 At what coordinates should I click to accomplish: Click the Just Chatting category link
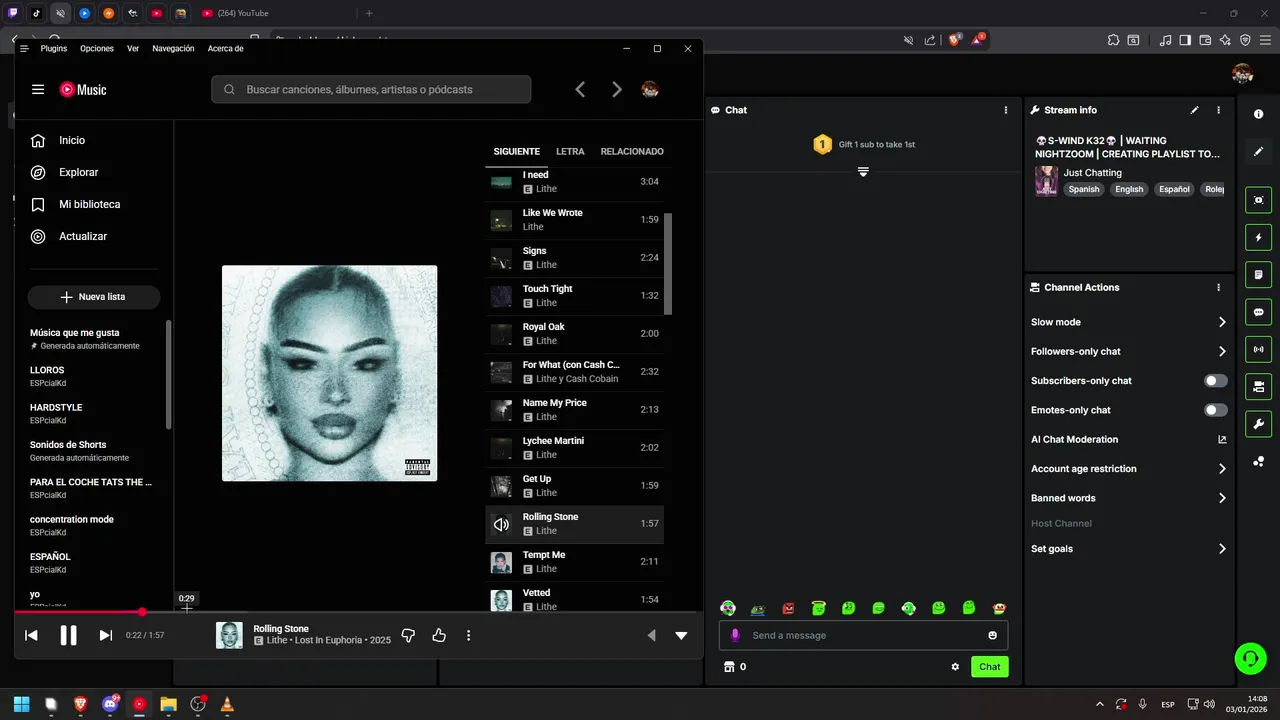tap(1092, 173)
